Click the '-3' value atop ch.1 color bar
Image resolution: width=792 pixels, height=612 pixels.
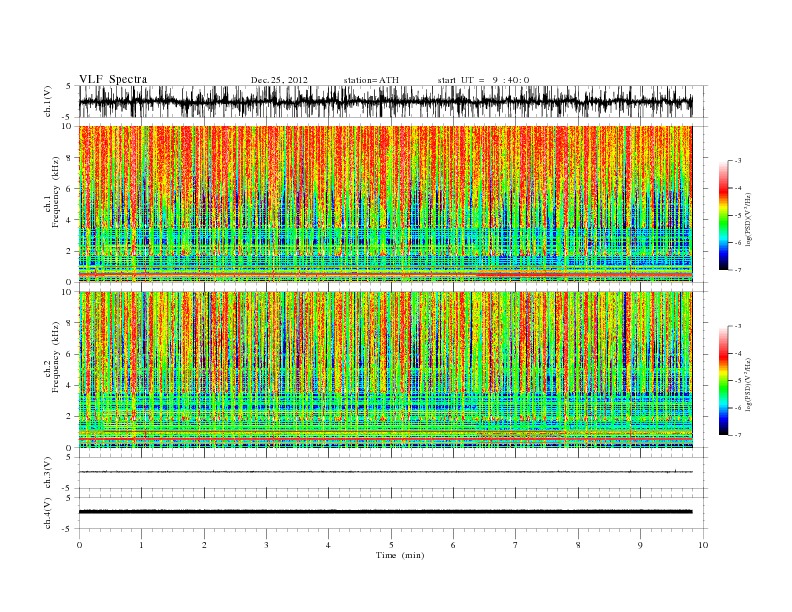[x=737, y=161]
